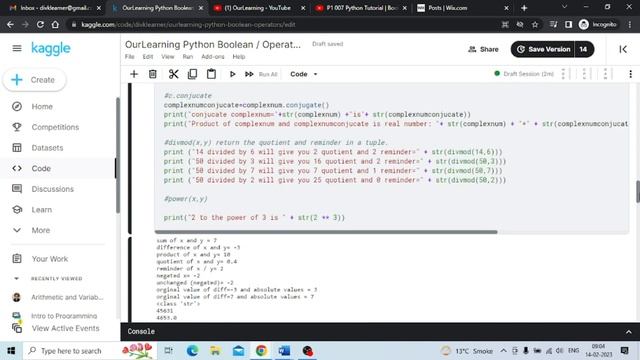Open recently viewed Arithmetic and Variab... notebook

coord(67,297)
